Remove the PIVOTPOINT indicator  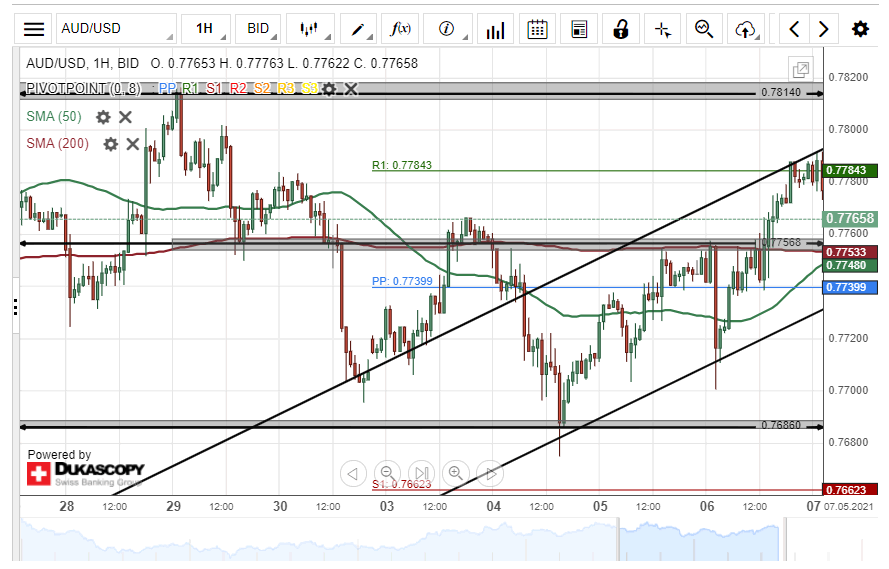click(x=351, y=89)
